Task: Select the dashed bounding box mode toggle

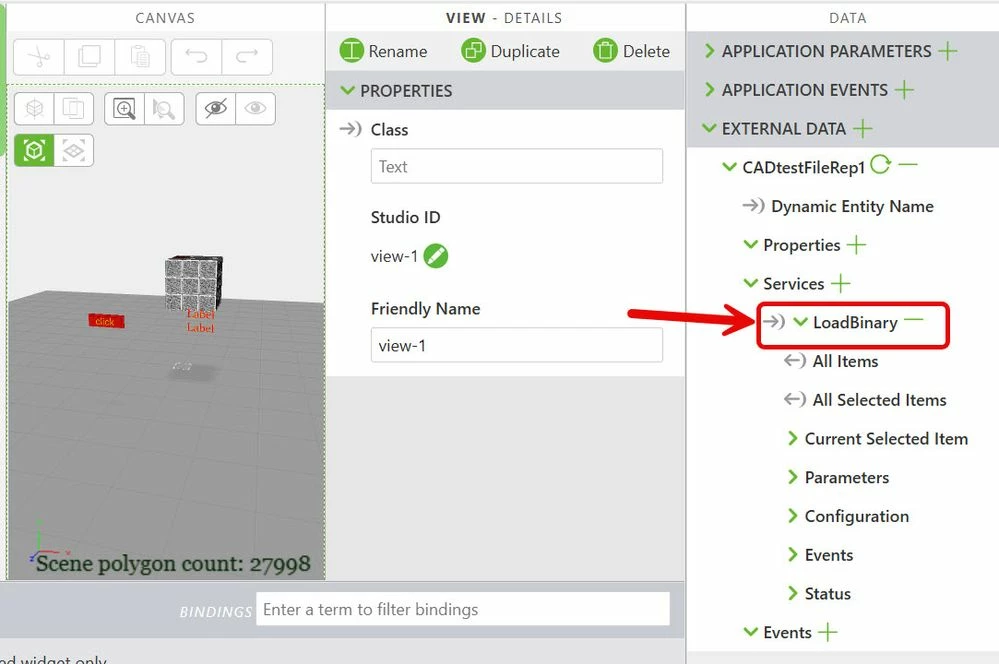Action: point(74,150)
